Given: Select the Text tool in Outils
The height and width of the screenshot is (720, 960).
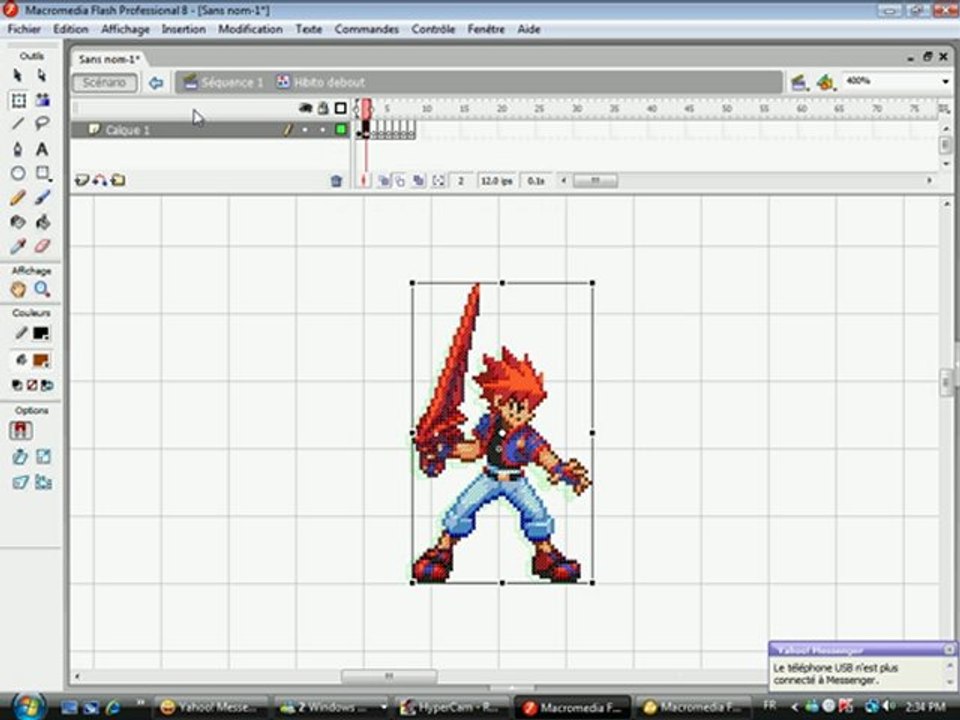Looking at the screenshot, I should [42, 149].
